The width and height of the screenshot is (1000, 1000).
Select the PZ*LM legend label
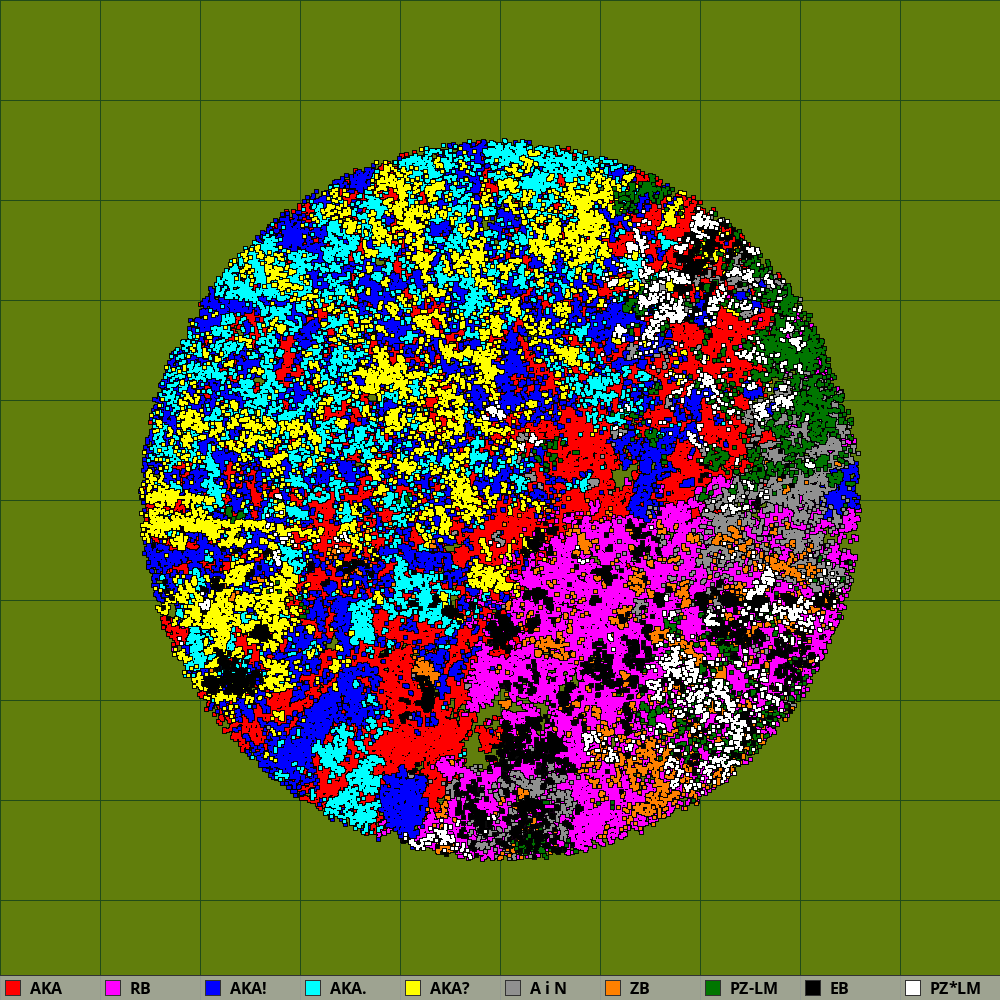(955, 989)
